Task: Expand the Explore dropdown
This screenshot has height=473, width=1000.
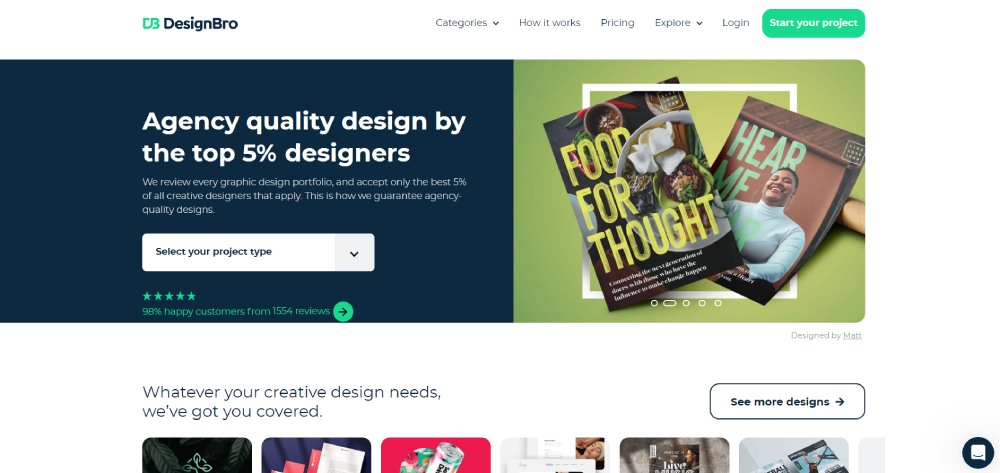Action: (679, 23)
